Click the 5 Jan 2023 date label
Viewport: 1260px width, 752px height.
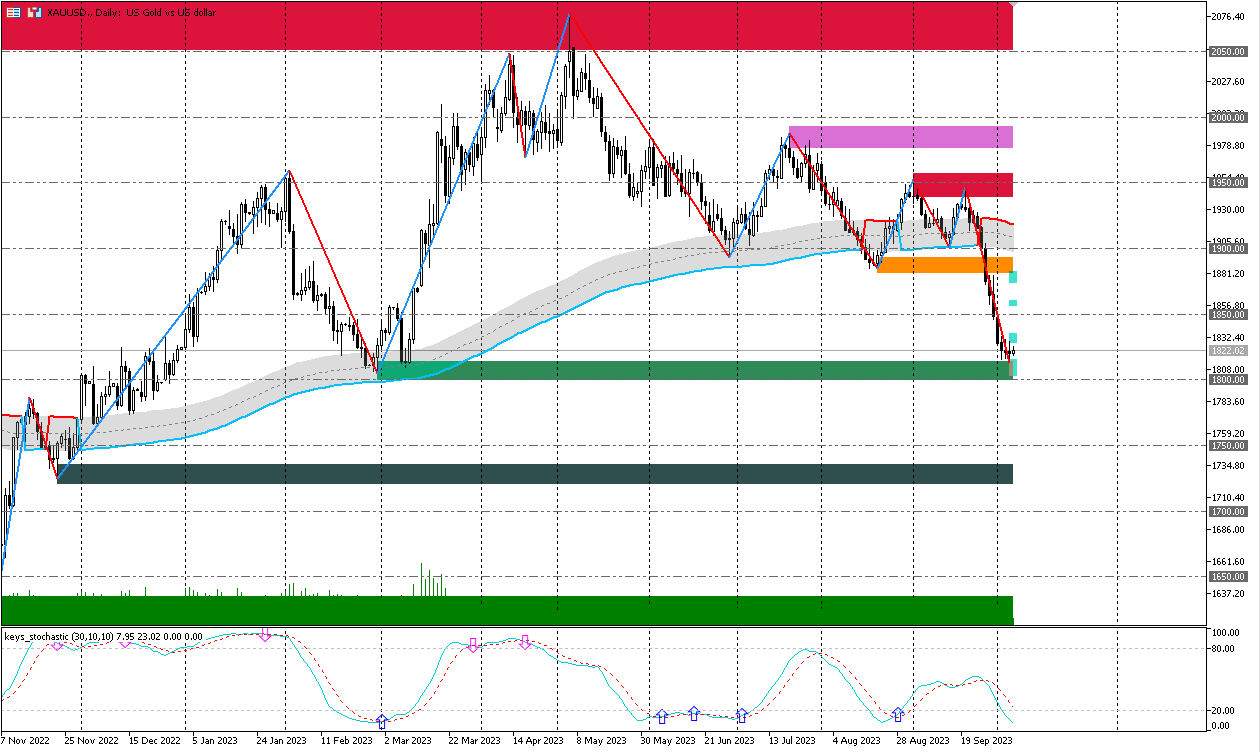(x=215, y=741)
